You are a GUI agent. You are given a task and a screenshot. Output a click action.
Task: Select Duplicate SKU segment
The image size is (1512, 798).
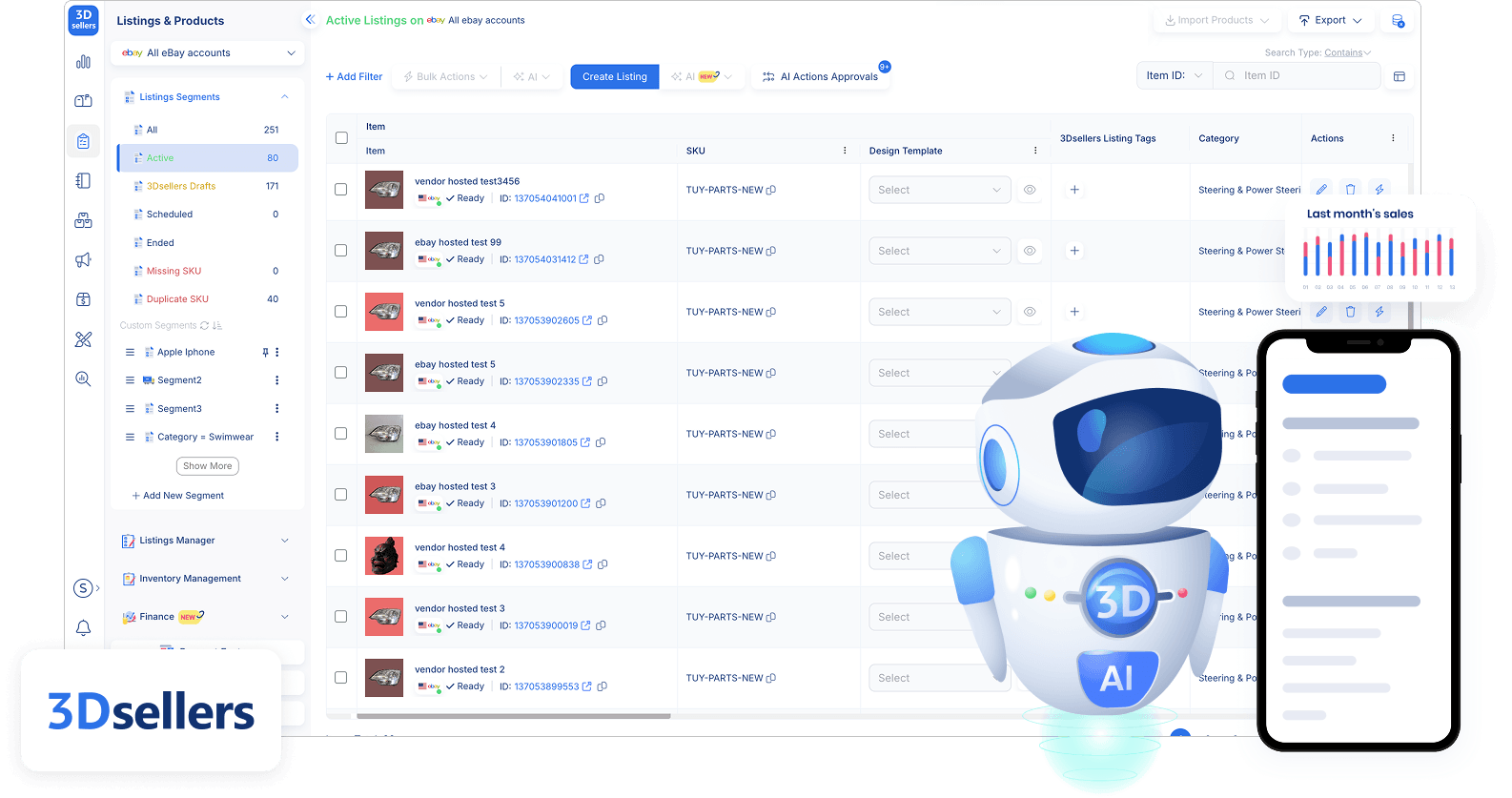(x=207, y=299)
